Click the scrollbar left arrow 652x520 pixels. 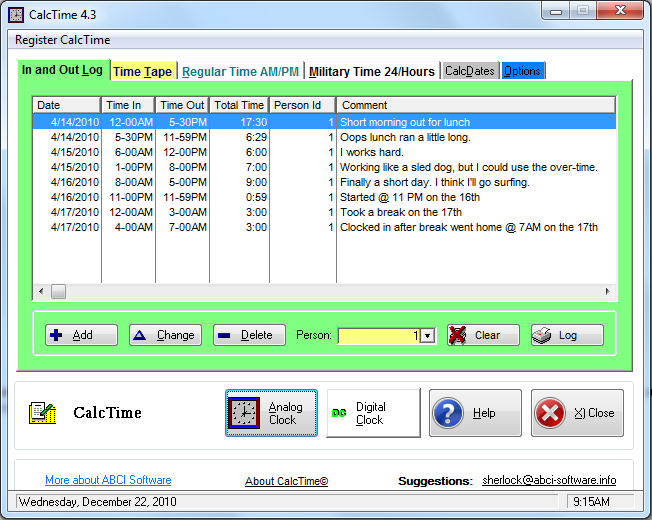[41, 291]
